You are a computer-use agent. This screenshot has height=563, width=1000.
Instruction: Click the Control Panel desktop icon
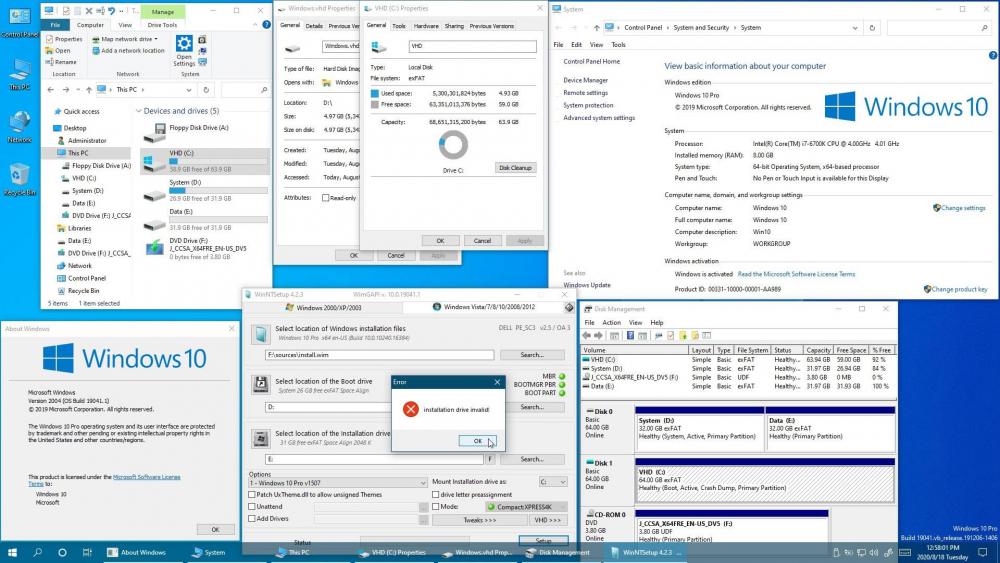click(19, 20)
